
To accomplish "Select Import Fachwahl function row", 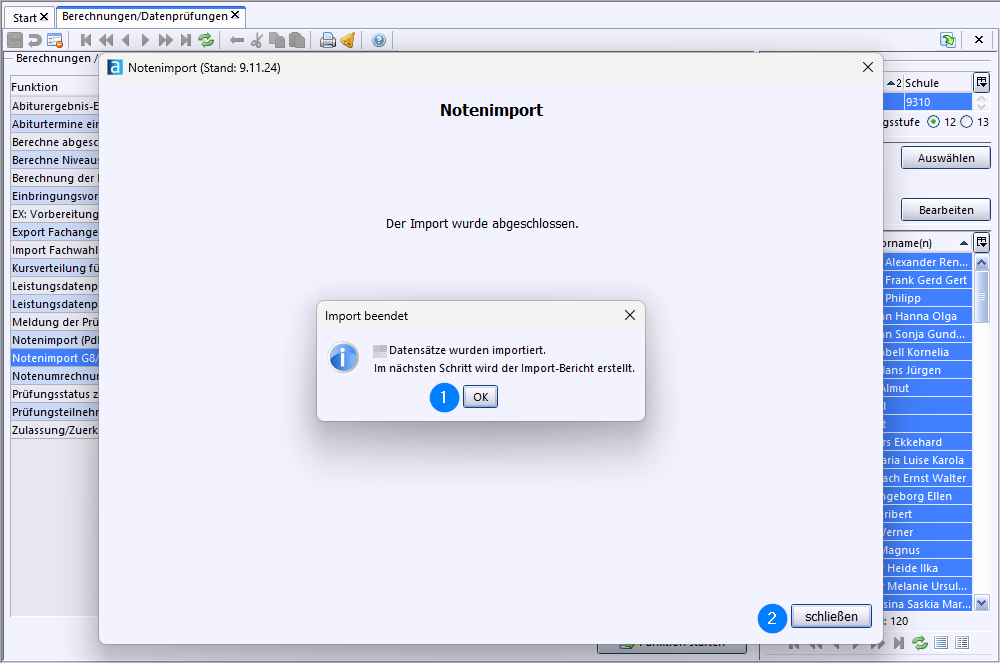I will 55,250.
